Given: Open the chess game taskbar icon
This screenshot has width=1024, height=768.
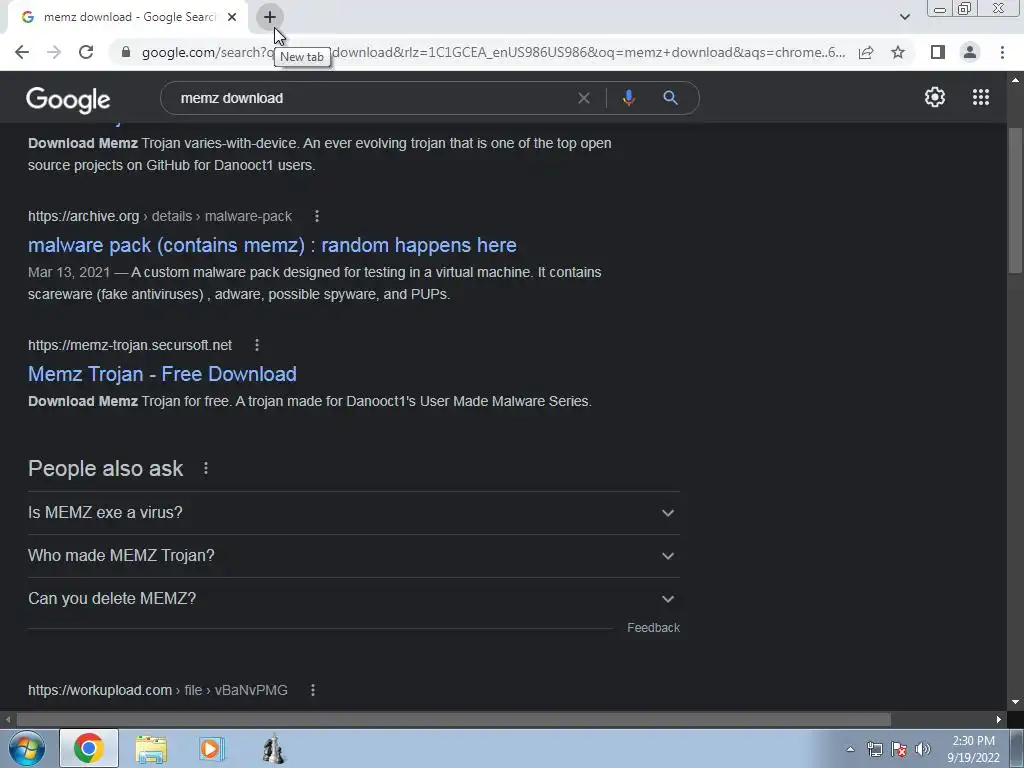Looking at the screenshot, I should (274, 749).
